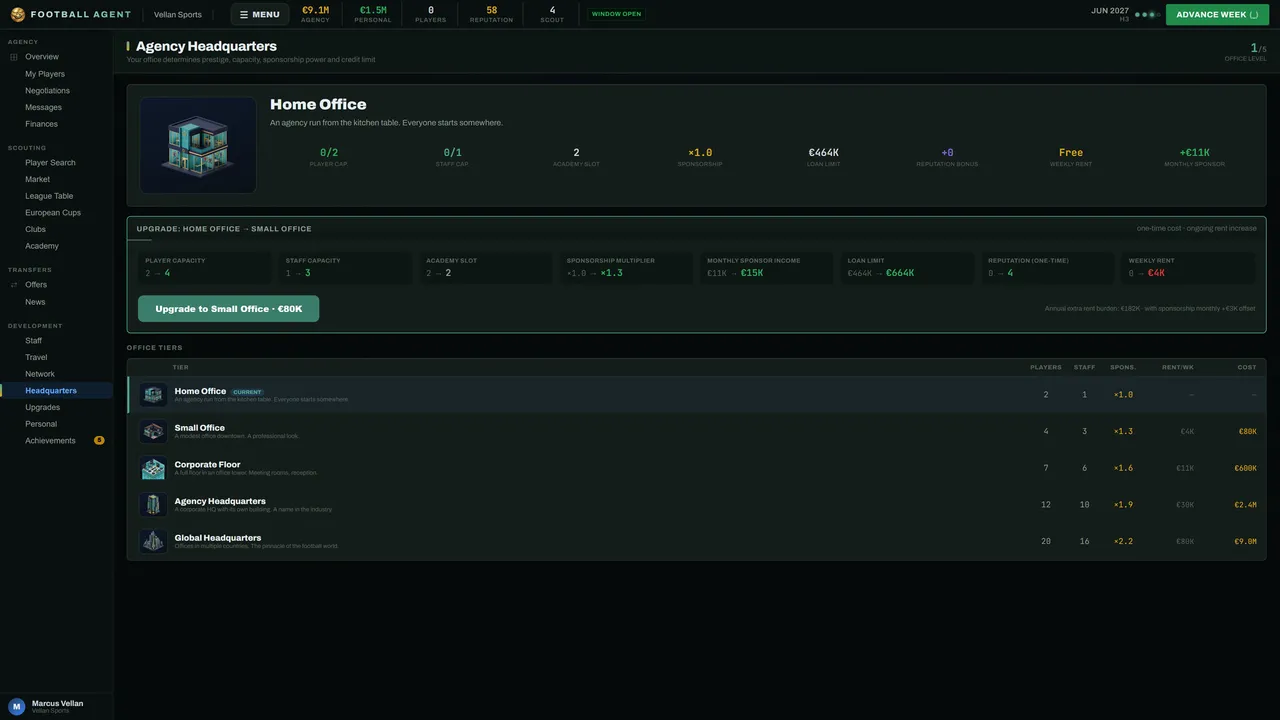The height and width of the screenshot is (720, 1280).
Task: Click the 58 Reputation stat
Action: [491, 14]
